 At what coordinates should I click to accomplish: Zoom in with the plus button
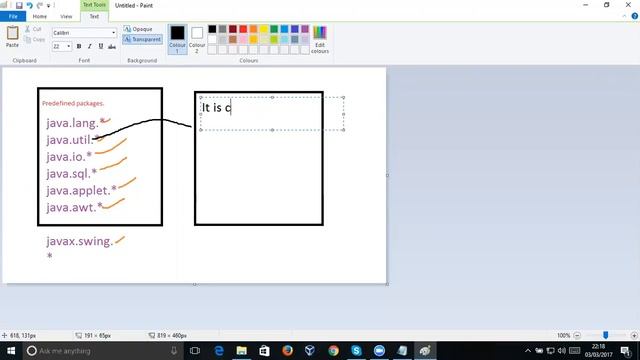(634, 335)
